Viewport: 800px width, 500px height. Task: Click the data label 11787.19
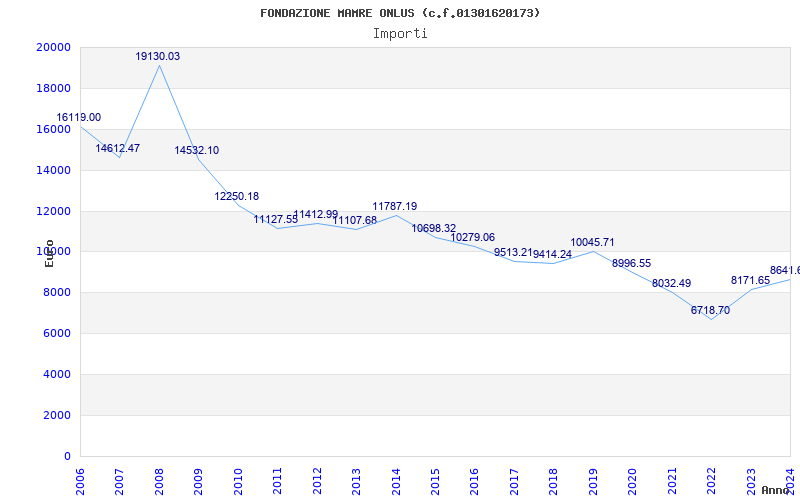[x=394, y=207]
